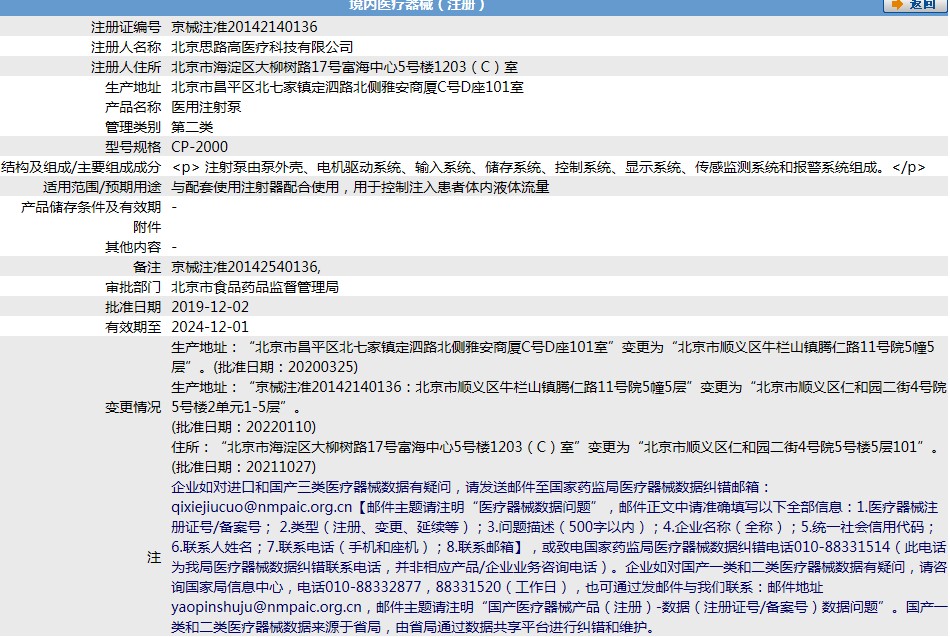Viewport: 950px width, 637px height.
Task: Select phone number 010-88331514
Action: [842, 547]
